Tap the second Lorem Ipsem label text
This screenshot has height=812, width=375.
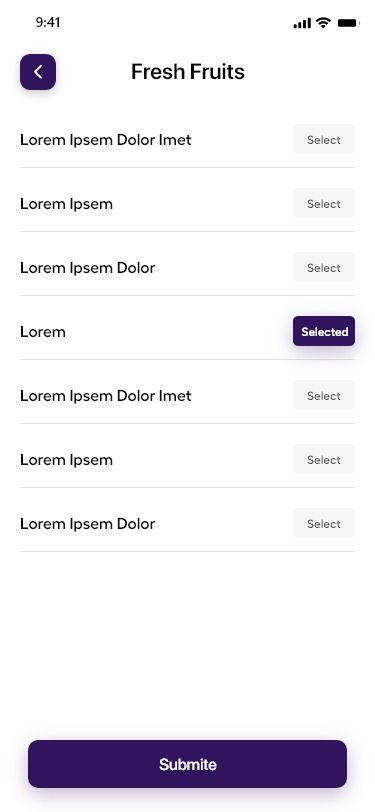(x=66, y=460)
